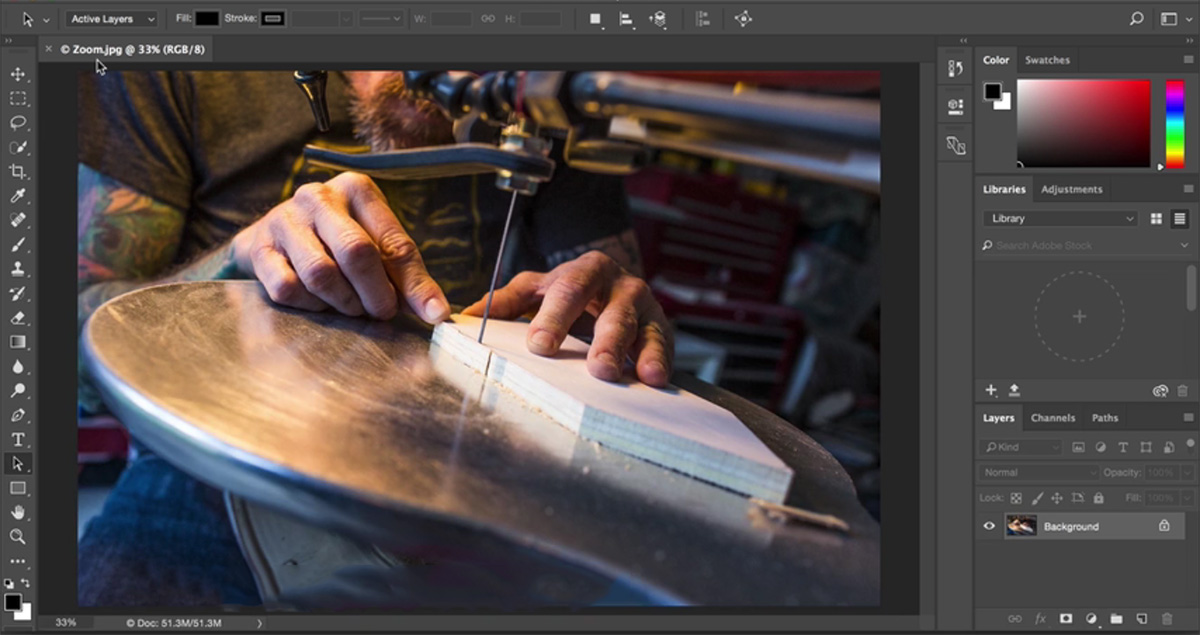The height and width of the screenshot is (635, 1200).
Task: Open the Adjustments panel tab
Action: [x=1071, y=189]
